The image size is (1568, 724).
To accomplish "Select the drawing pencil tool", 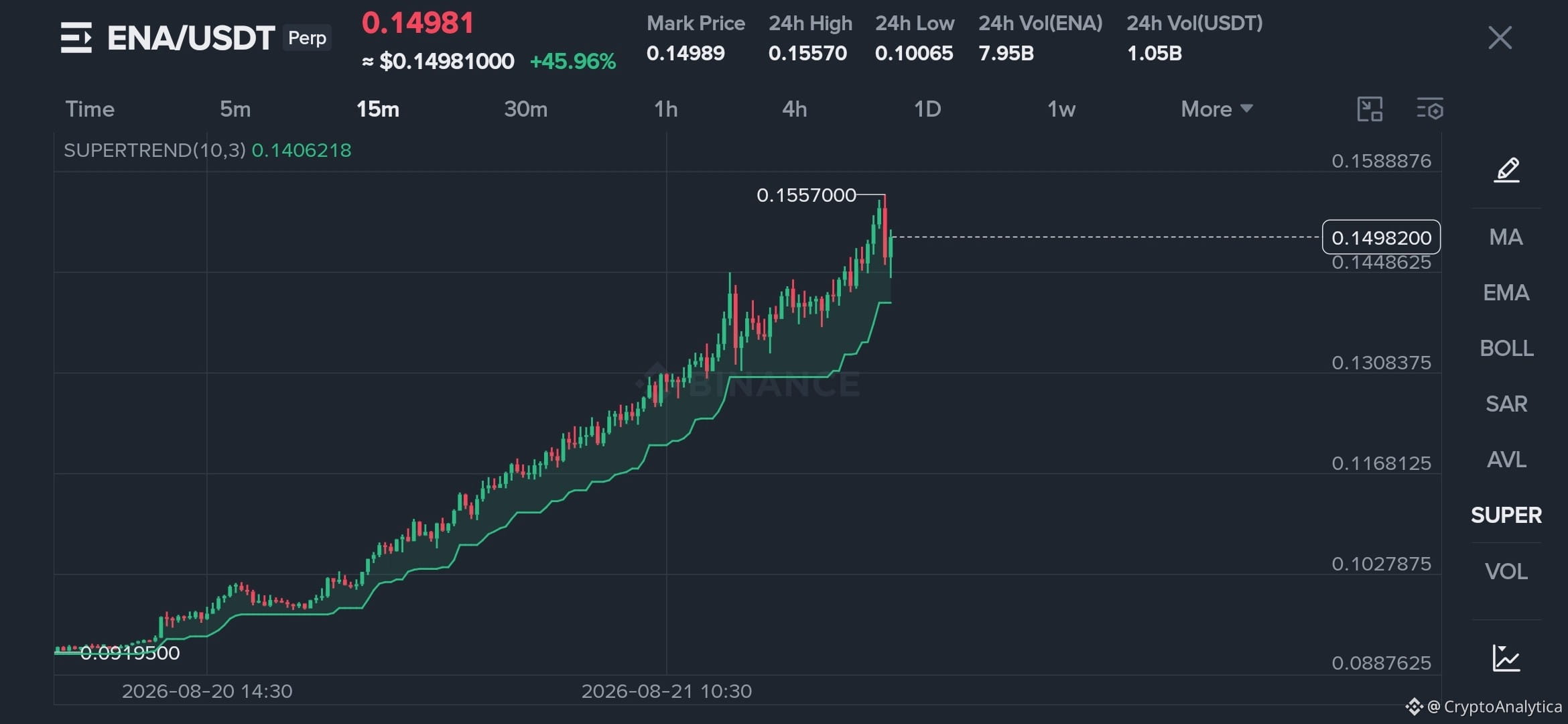I will click(x=1506, y=170).
